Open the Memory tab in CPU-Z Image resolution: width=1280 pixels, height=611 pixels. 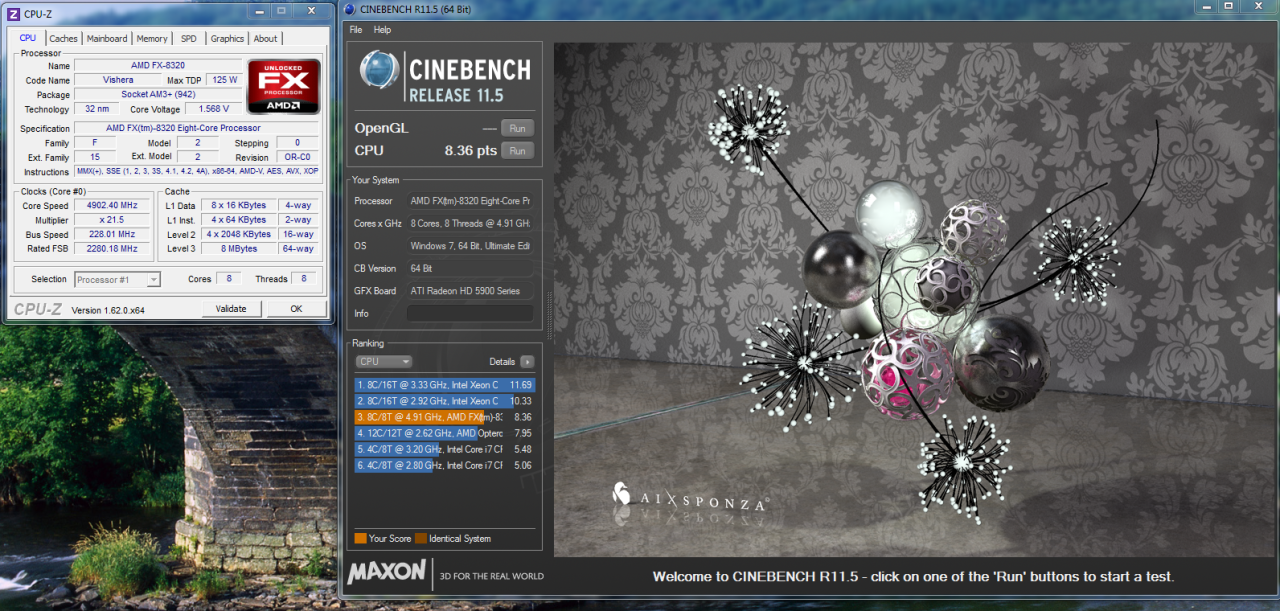[152, 39]
